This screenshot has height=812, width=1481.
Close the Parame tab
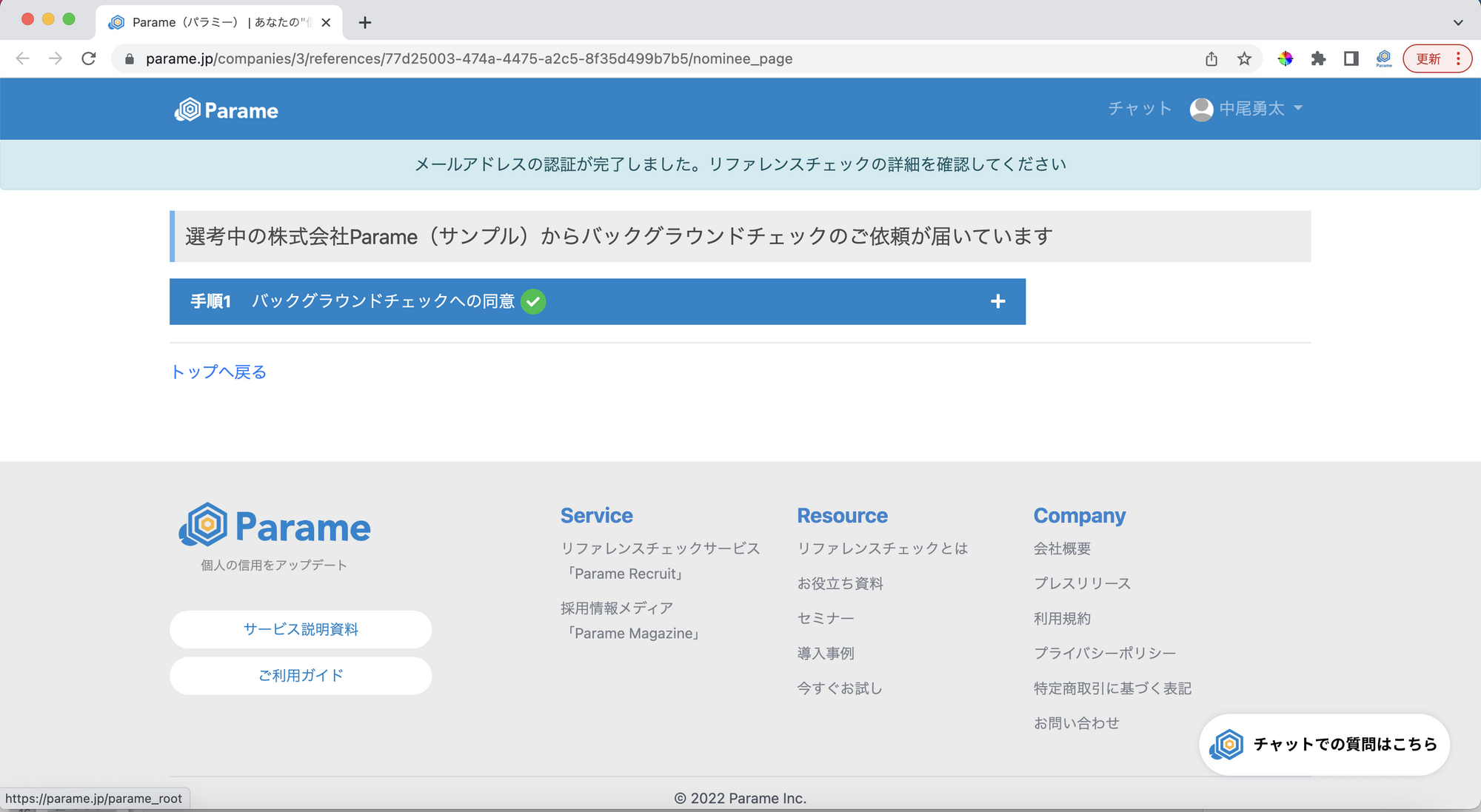pyautogui.click(x=326, y=22)
